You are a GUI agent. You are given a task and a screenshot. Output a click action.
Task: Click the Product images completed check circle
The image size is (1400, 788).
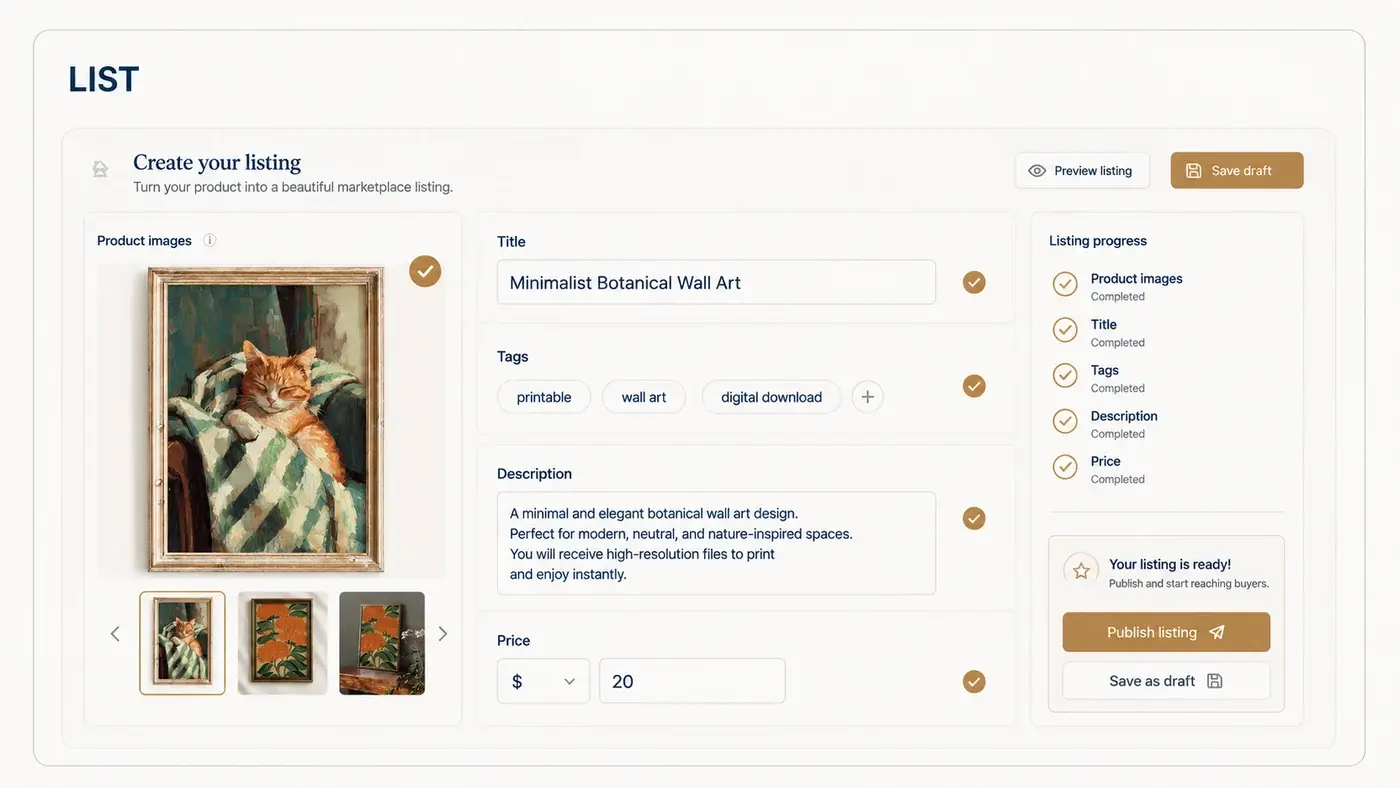click(x=1065, y=284)
